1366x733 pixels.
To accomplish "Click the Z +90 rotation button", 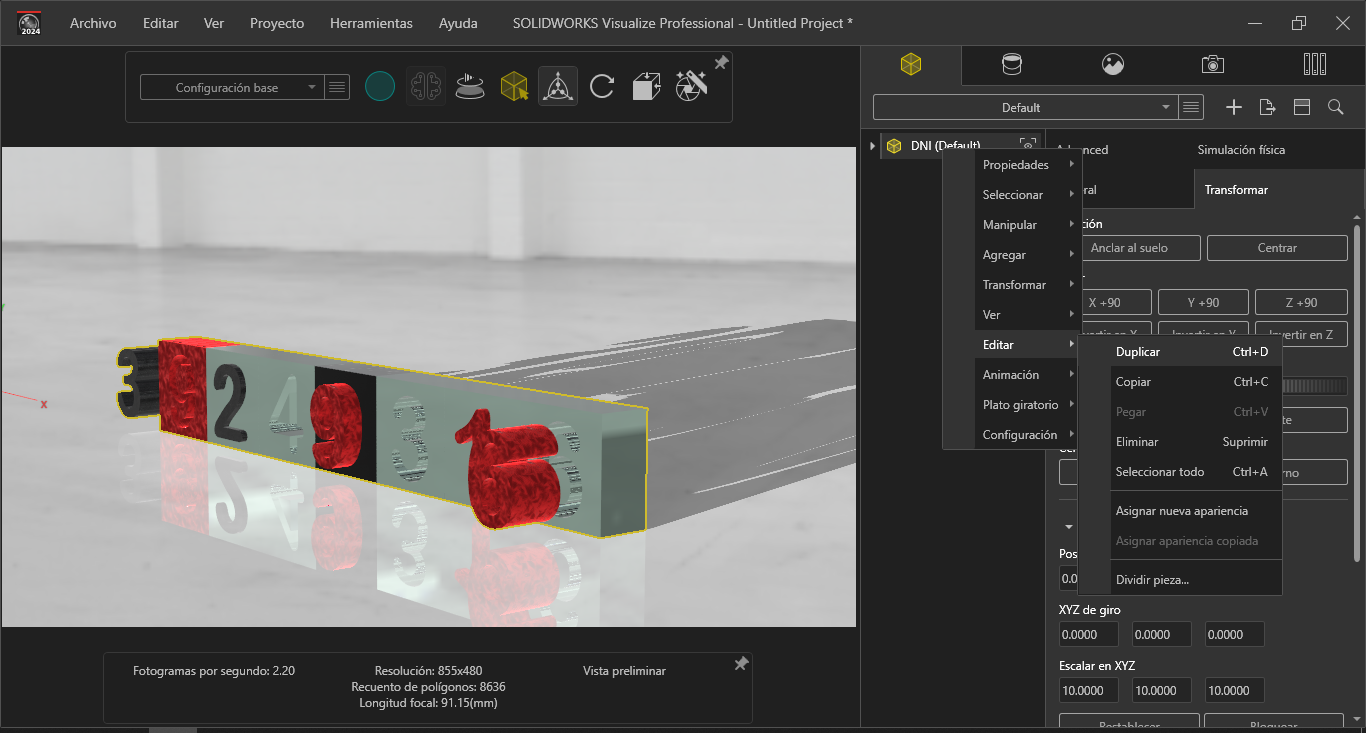I will tap(1300, 303).
